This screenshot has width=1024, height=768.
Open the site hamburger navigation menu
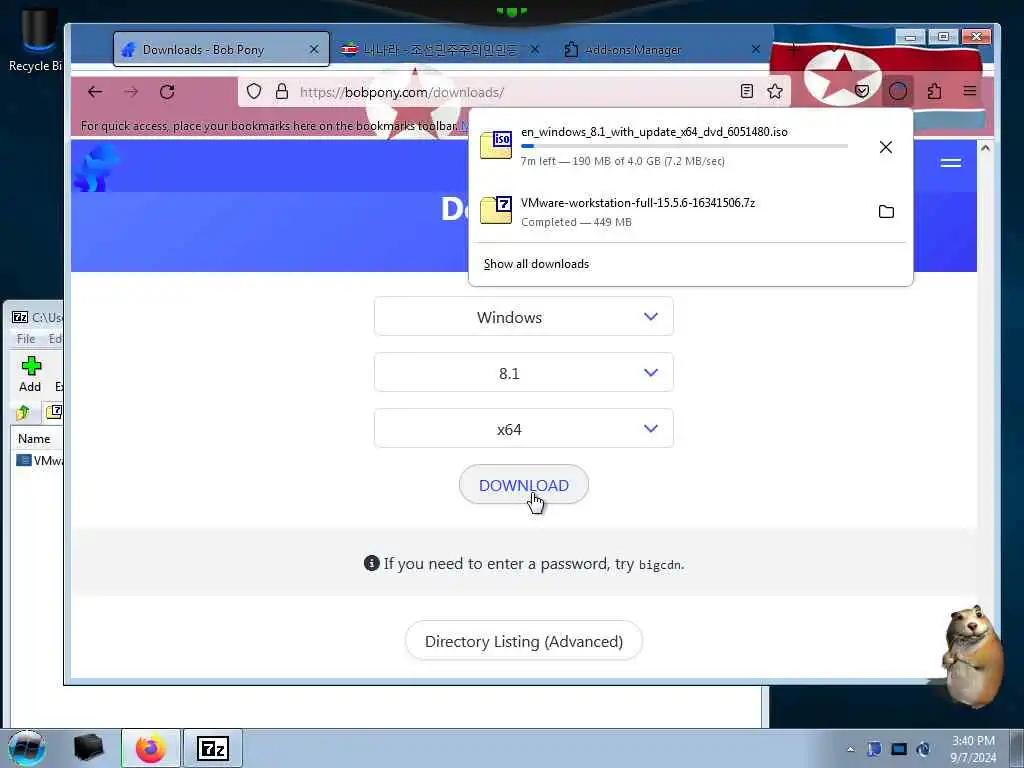(951, 163)
